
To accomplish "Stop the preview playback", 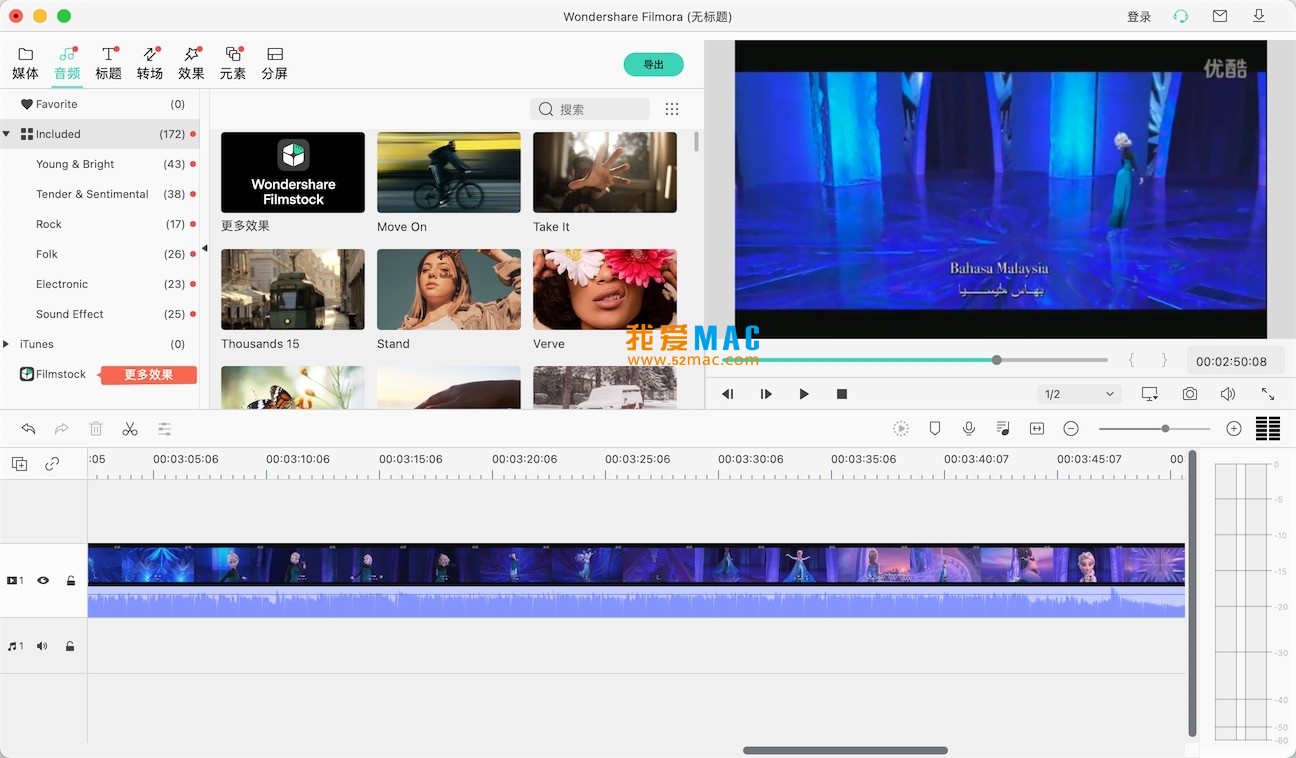I will click(842, 394).
